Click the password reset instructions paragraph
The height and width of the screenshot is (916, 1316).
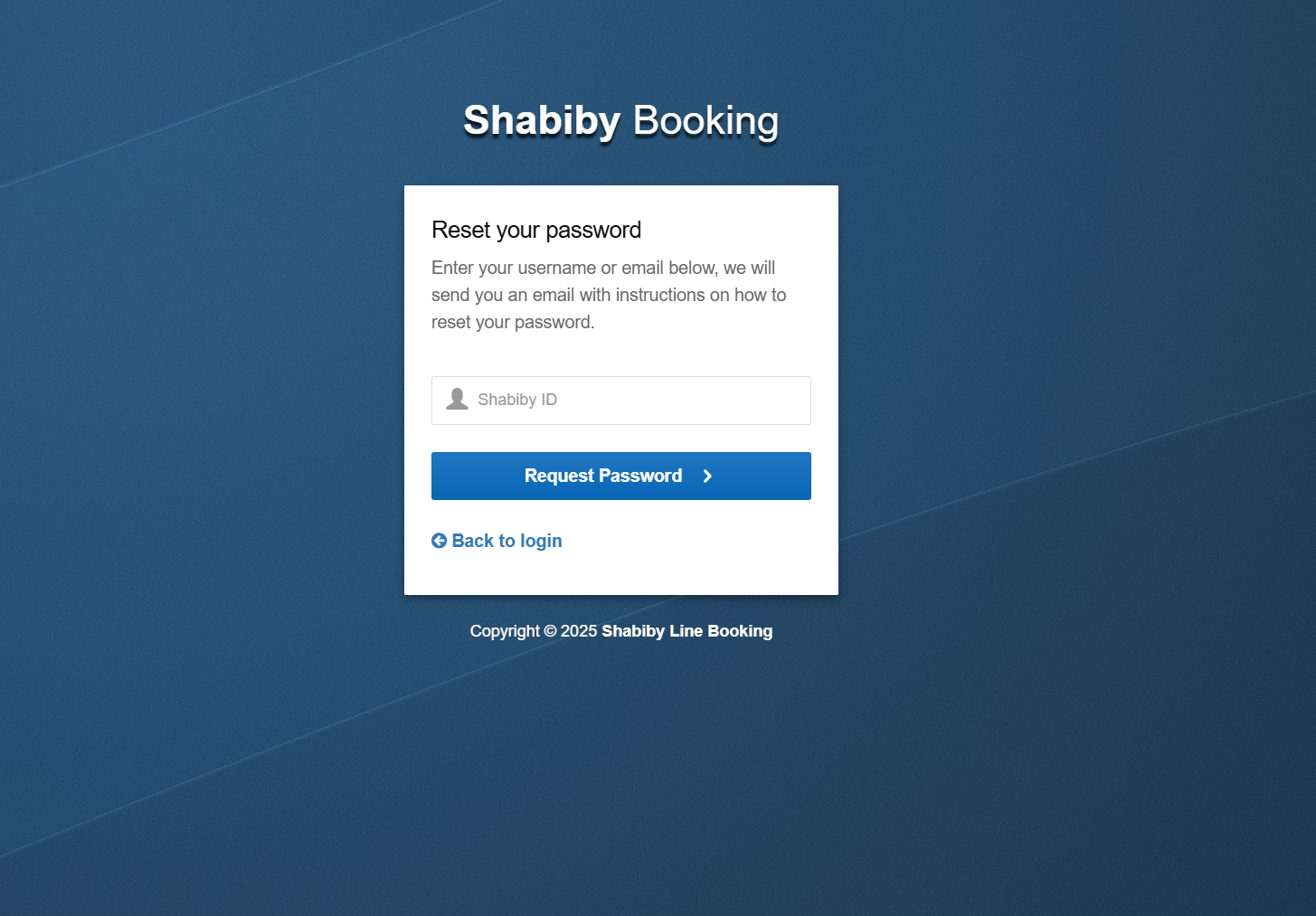pyautogui.click(x=609, y=295)
